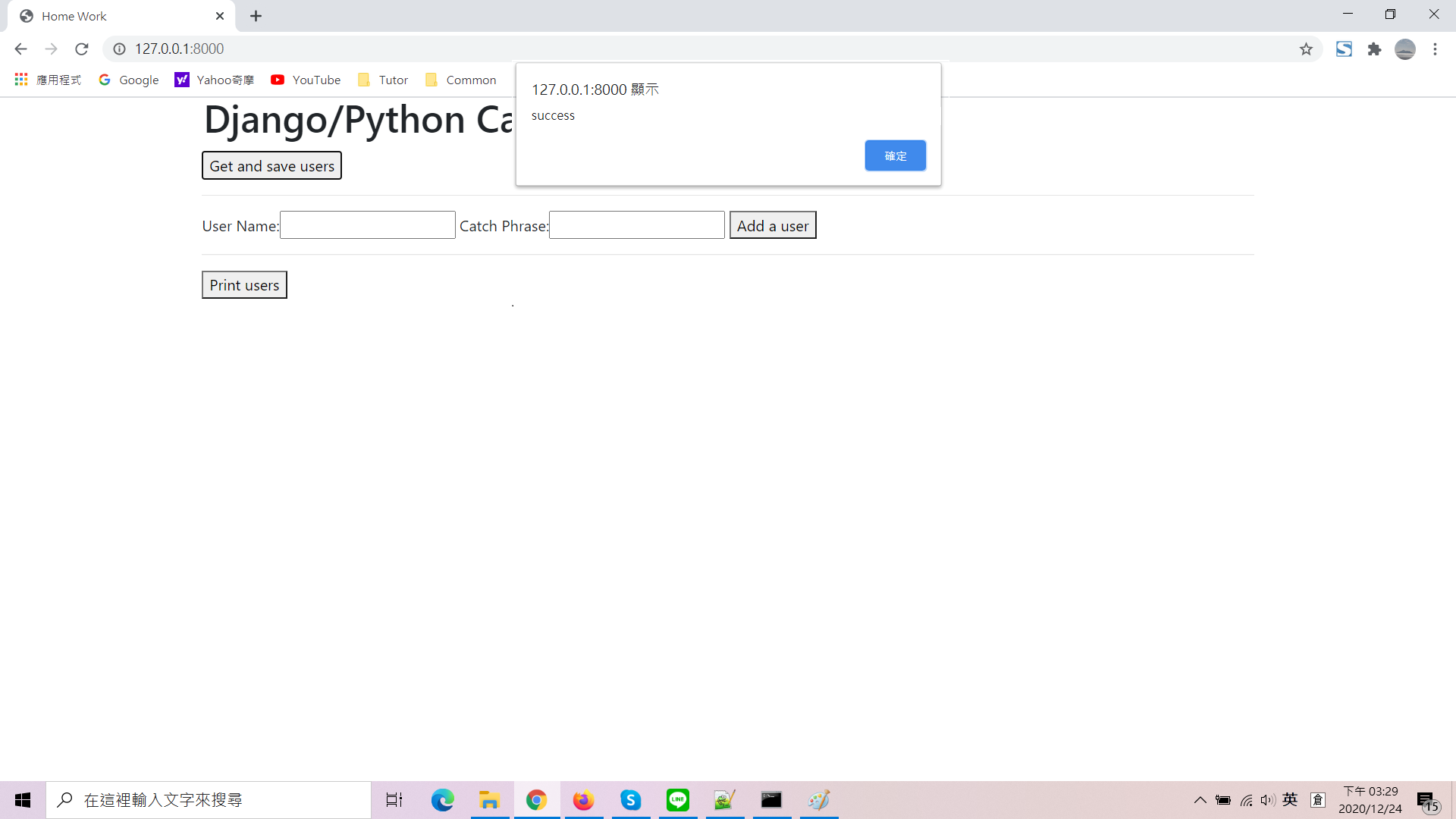The width and height of the screenshot is (1456, 819).
Task: Open the Extensions puzzle icon
Action: pyautogui.click(x=1374, y=49)
